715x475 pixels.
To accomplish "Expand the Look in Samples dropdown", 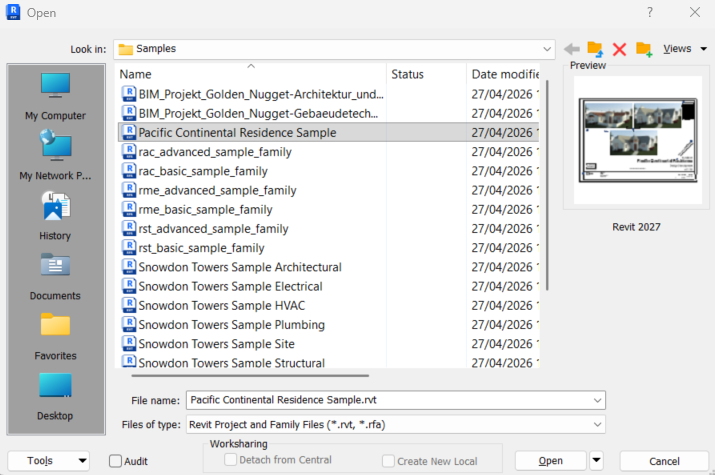I will [547, 49].
